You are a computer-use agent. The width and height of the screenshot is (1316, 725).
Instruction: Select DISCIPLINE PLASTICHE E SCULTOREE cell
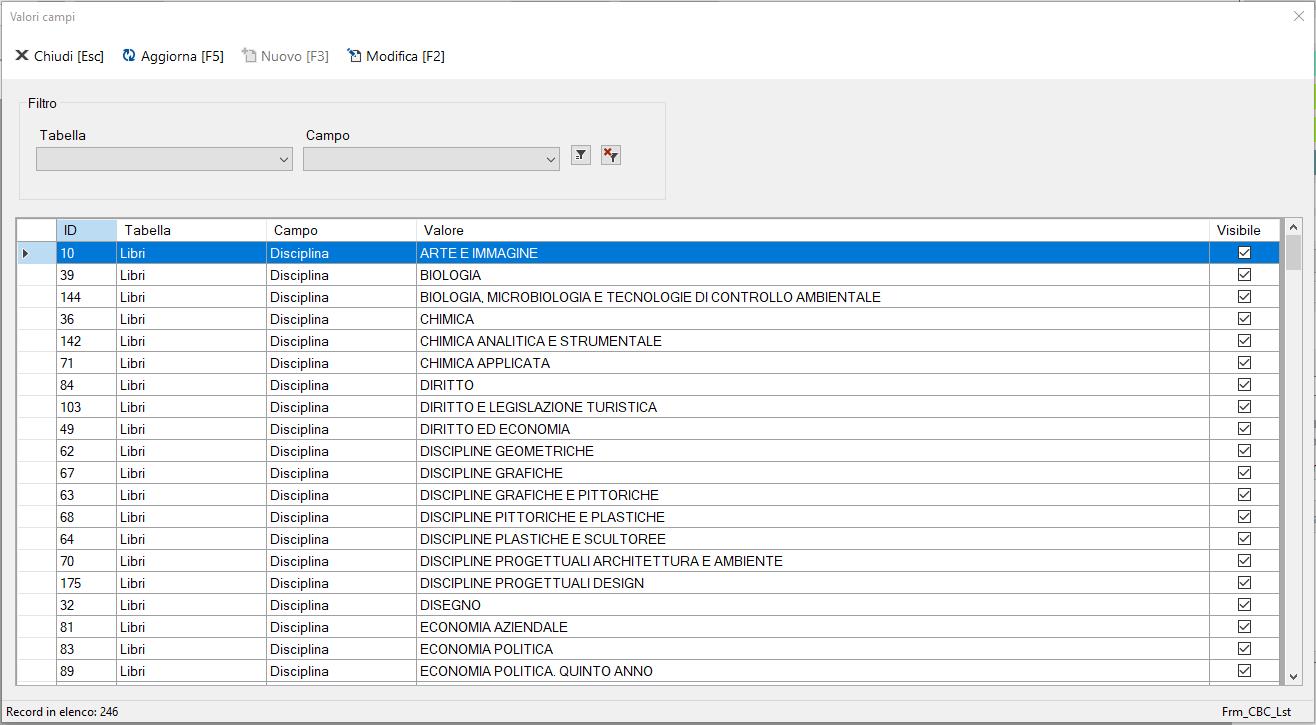tap(813, 539)
